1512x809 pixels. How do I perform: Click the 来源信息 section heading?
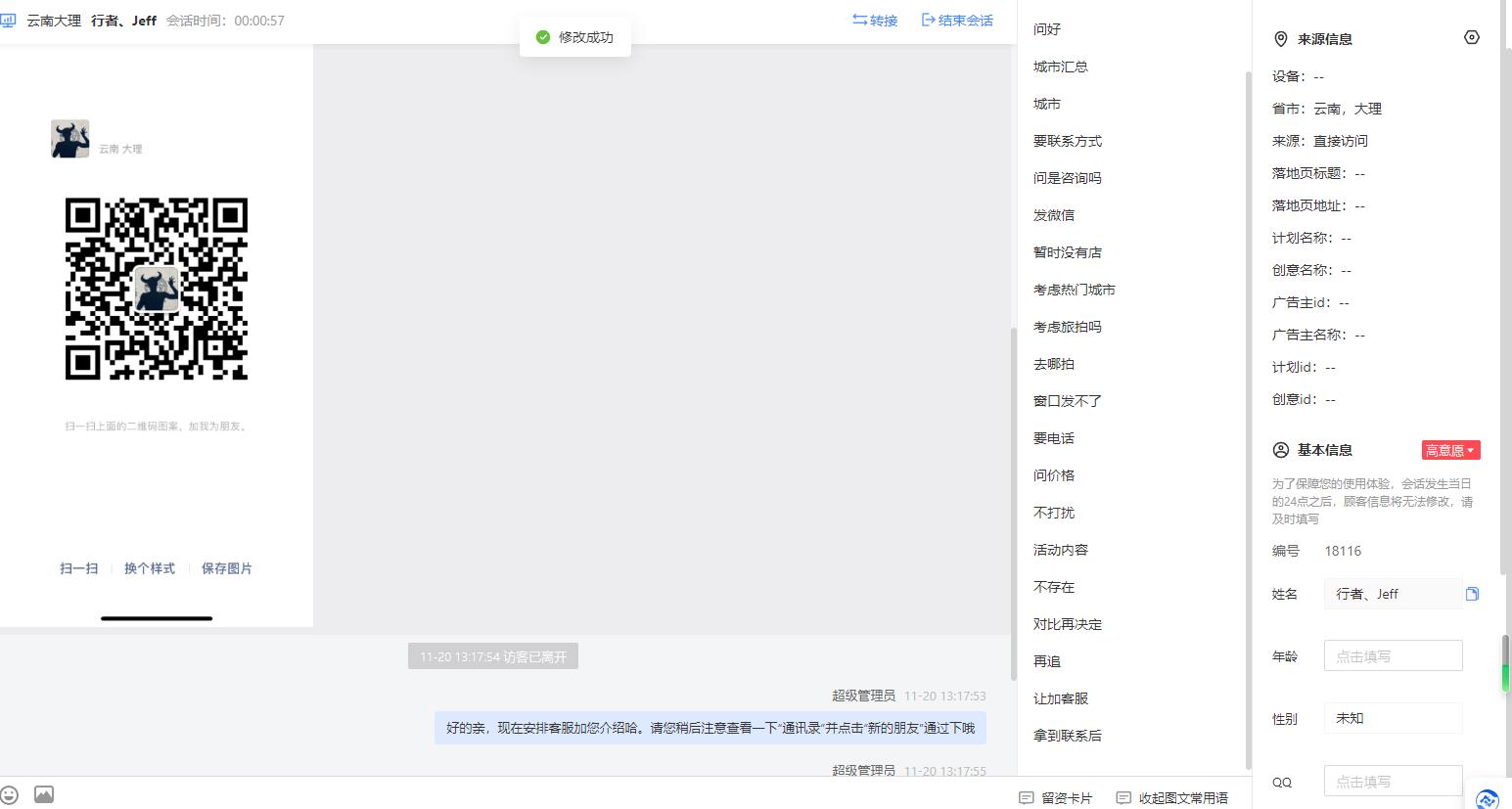point(1324,39)
